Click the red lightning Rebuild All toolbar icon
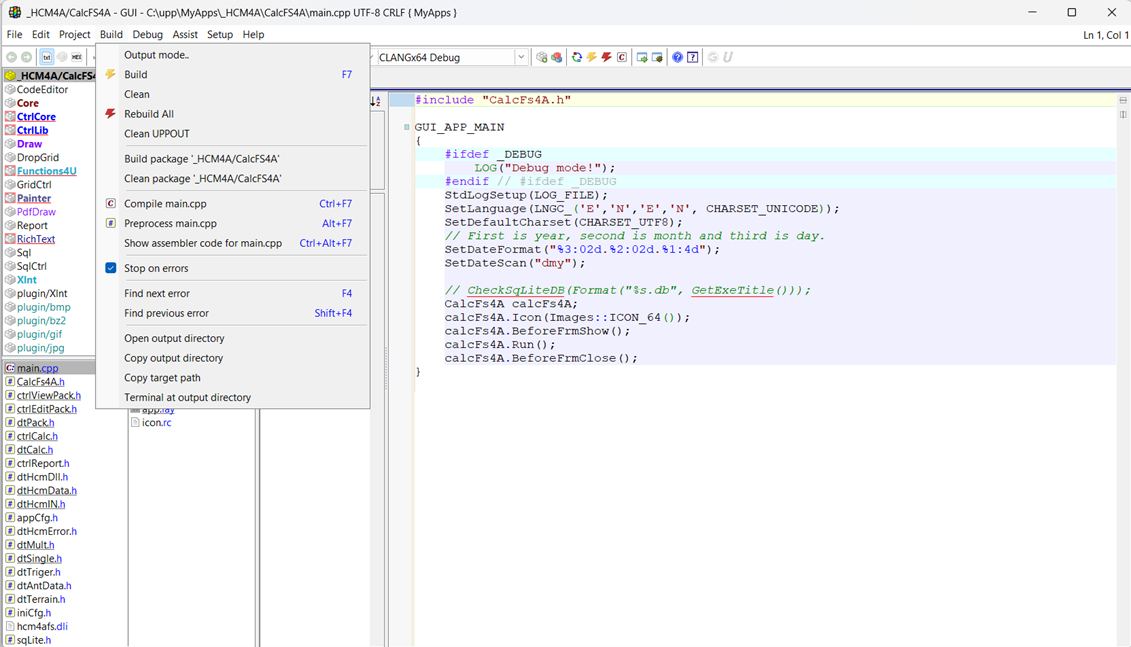This screenshot has height=647, width=1131. tap(606, 57)
